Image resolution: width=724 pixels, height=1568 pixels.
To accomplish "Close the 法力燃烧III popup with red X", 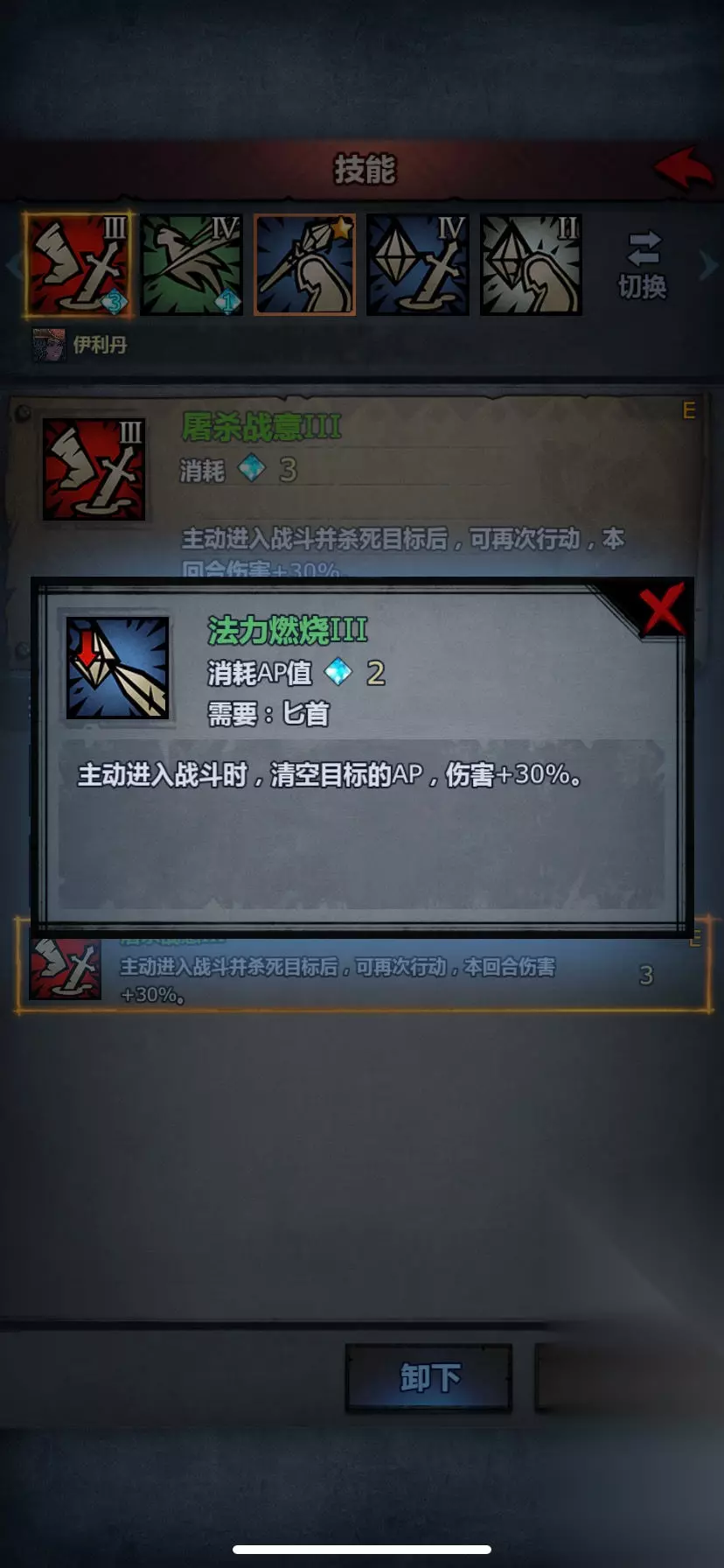I will coord(662,609).
